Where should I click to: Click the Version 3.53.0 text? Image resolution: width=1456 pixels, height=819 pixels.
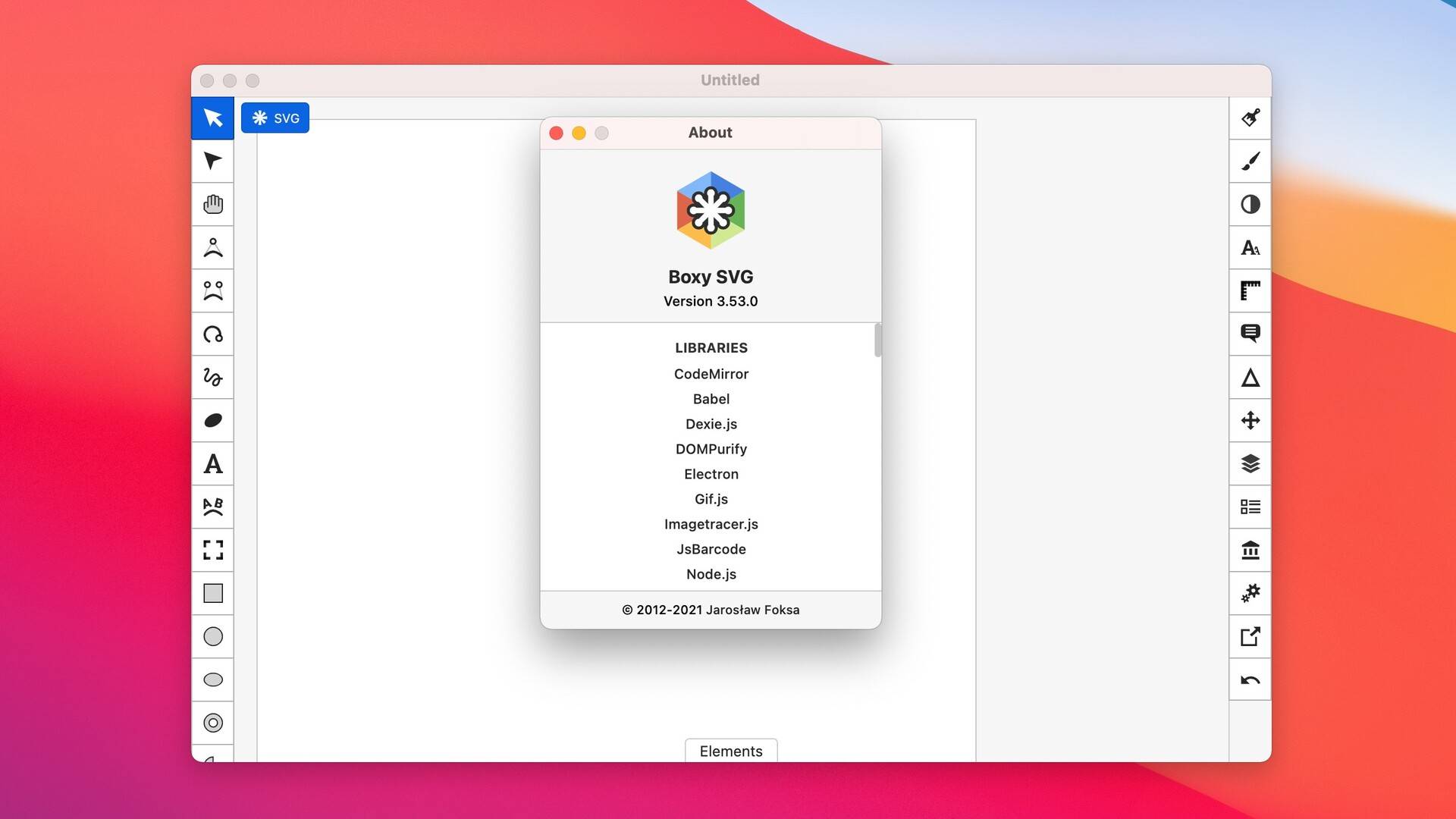click(711, 301)
